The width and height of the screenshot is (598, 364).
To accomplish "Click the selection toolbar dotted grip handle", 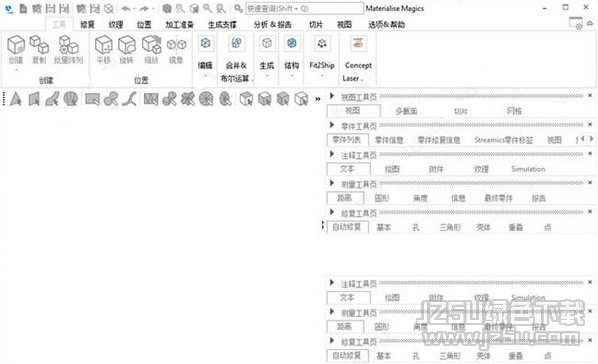I will pyautogui.click(x=4, y=99).
